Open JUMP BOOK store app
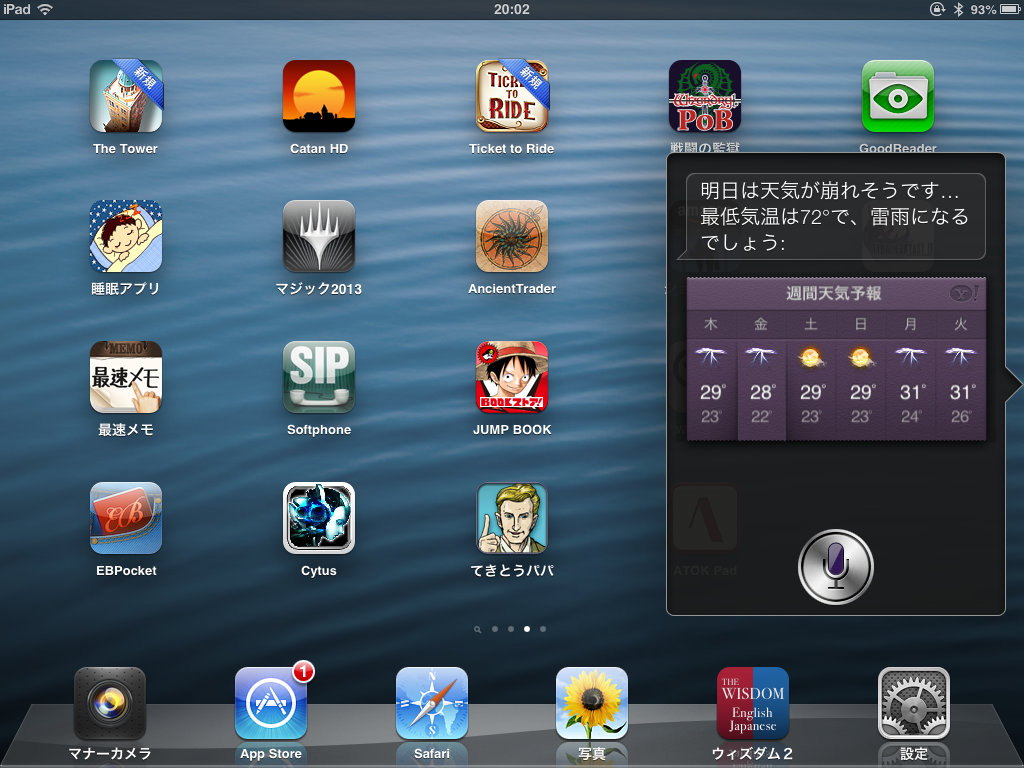The image size is (1024, 768). coord(512,378)
